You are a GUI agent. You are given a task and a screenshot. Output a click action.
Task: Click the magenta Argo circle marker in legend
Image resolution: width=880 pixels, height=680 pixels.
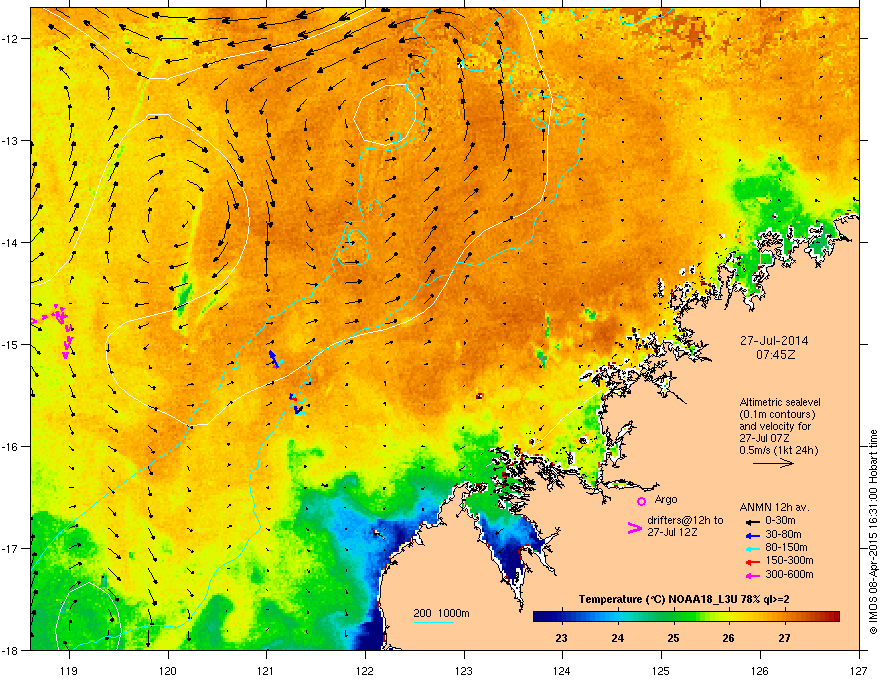tap(641, 501)
